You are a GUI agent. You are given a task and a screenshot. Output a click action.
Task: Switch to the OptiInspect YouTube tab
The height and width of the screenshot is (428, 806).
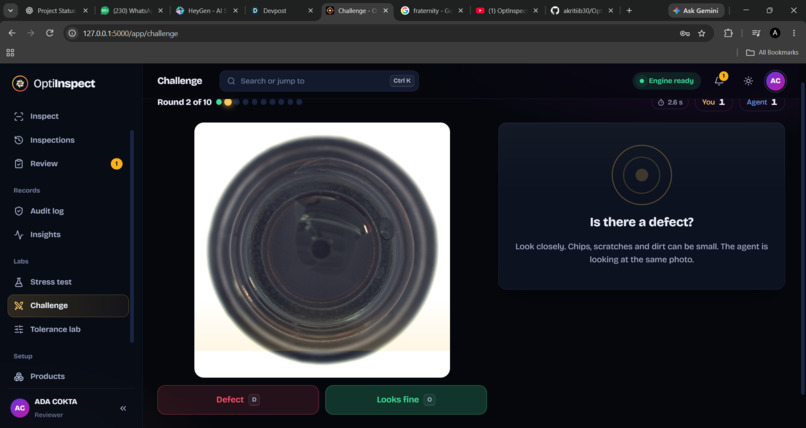[507, 10]
